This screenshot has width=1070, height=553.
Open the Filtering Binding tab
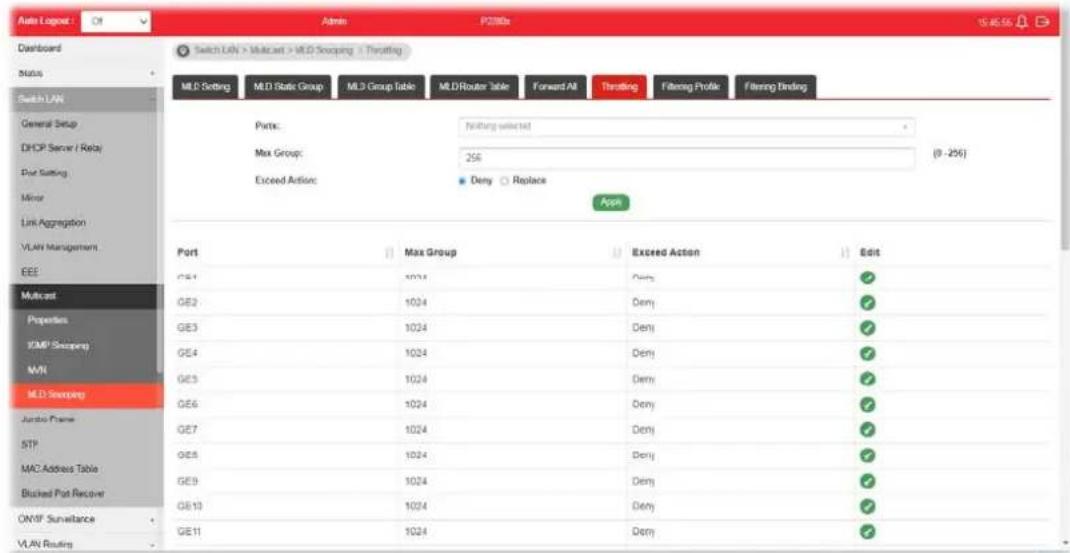[x=775, y=87]
